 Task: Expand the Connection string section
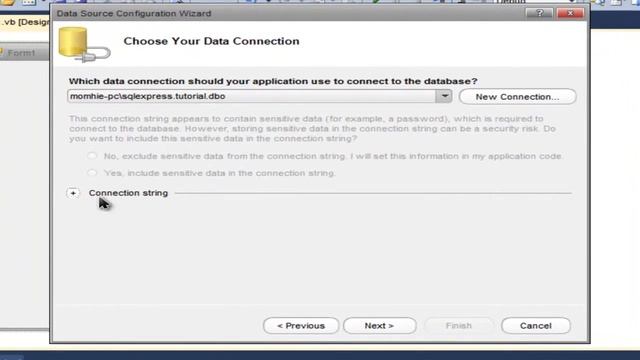pos(73,193)
